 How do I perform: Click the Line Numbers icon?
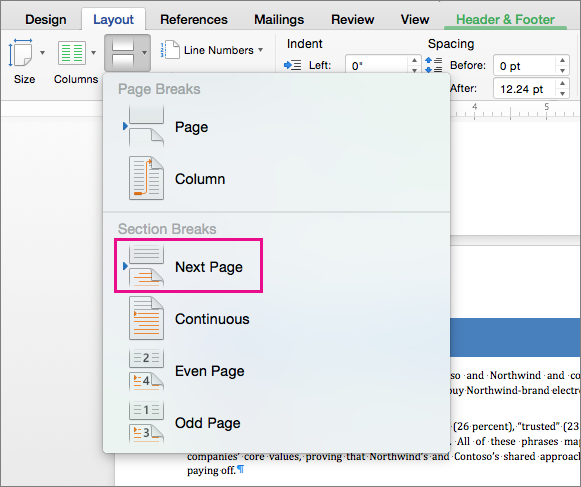(170, 50)
